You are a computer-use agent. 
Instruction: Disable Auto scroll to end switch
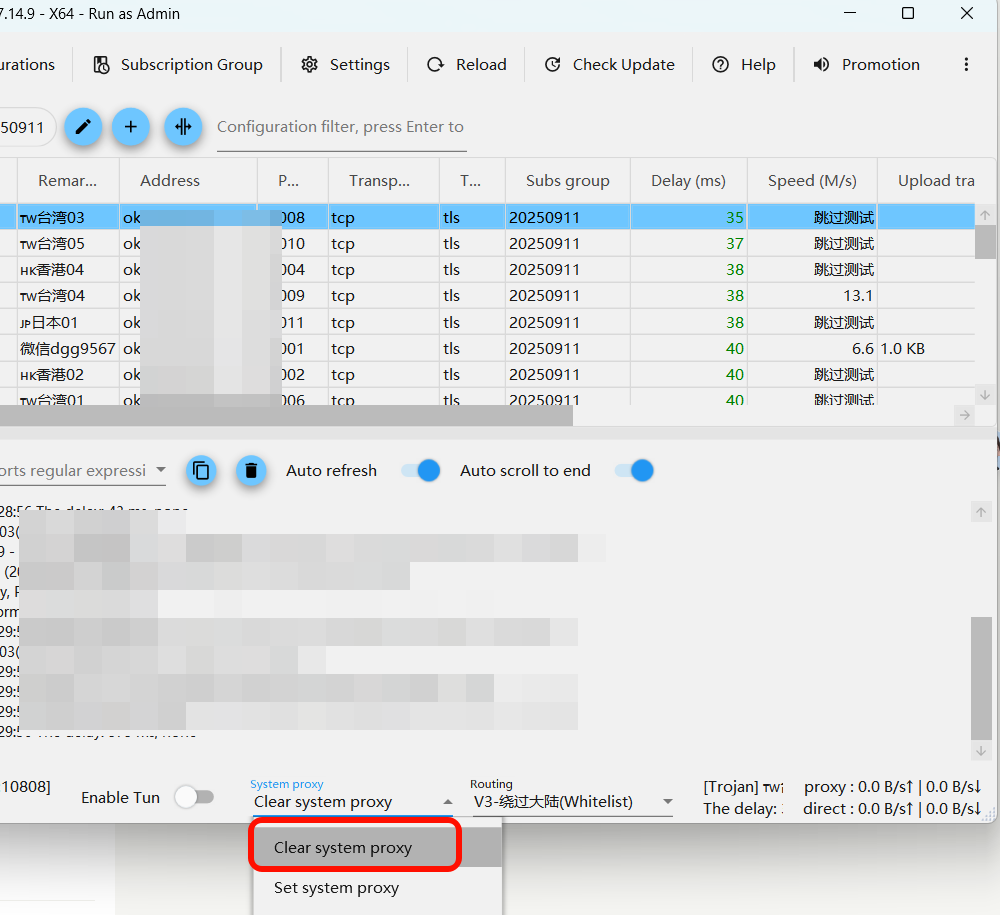(x=635, y=471)
